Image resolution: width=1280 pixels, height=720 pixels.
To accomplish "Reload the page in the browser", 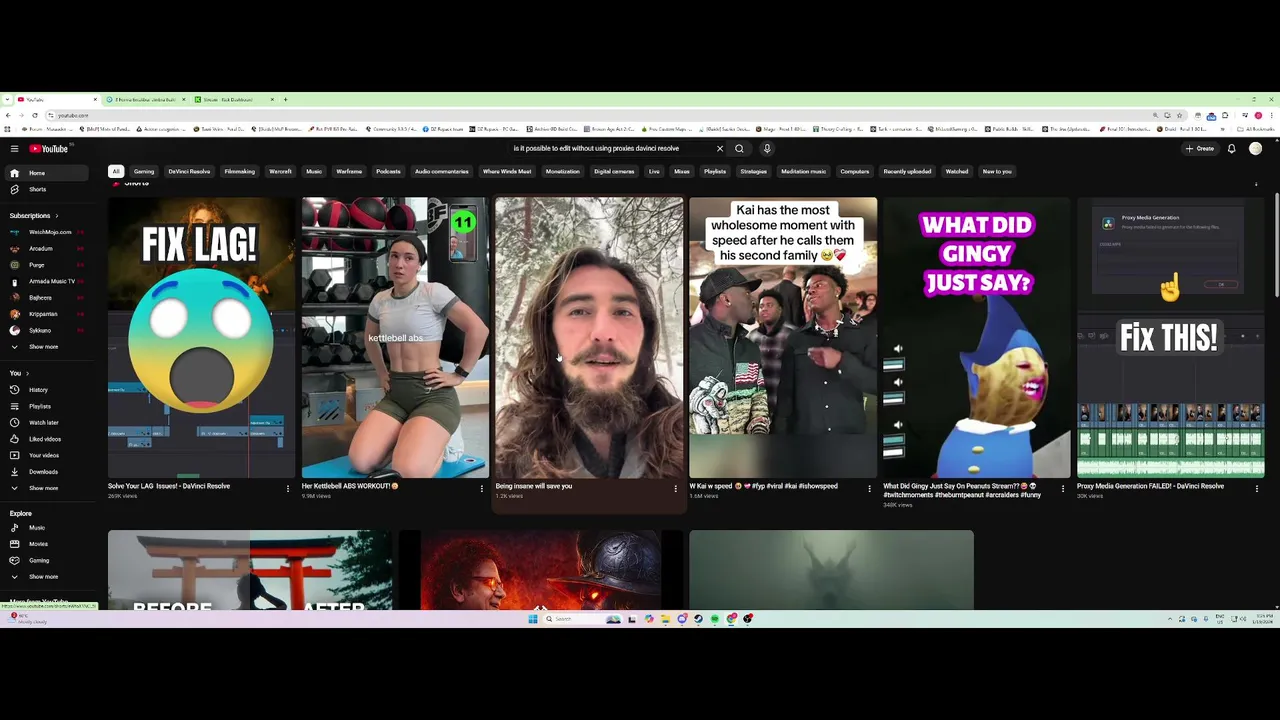I will click(34, 115).
